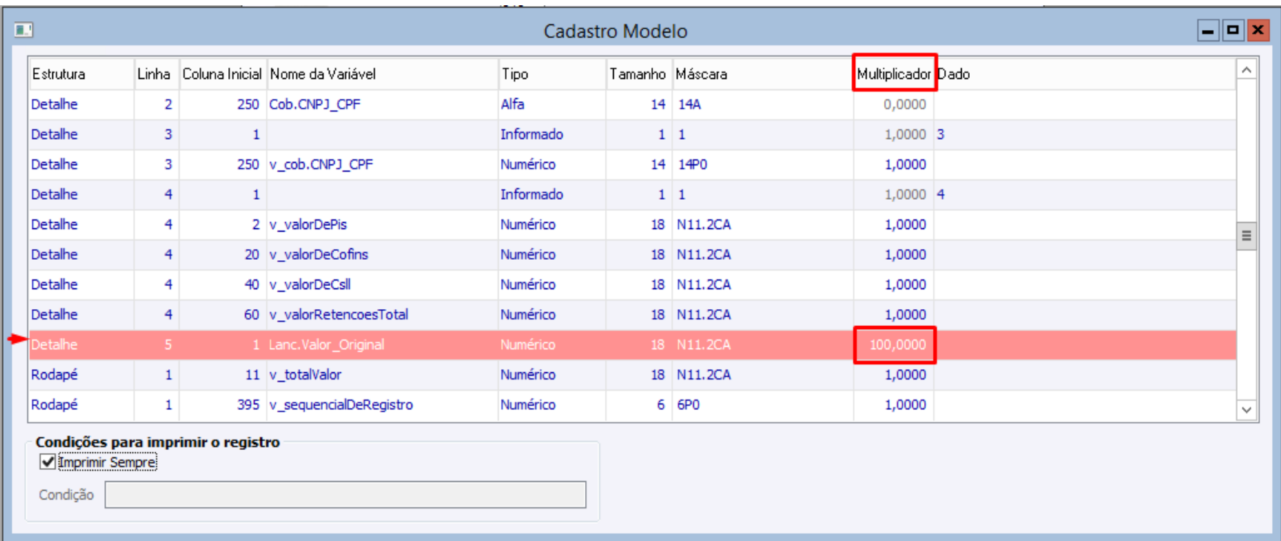Image resolution: width=1281 pixels, height=541 pixels.
Task: Click the scrollbar down arrow
Action: point(1246,409)
